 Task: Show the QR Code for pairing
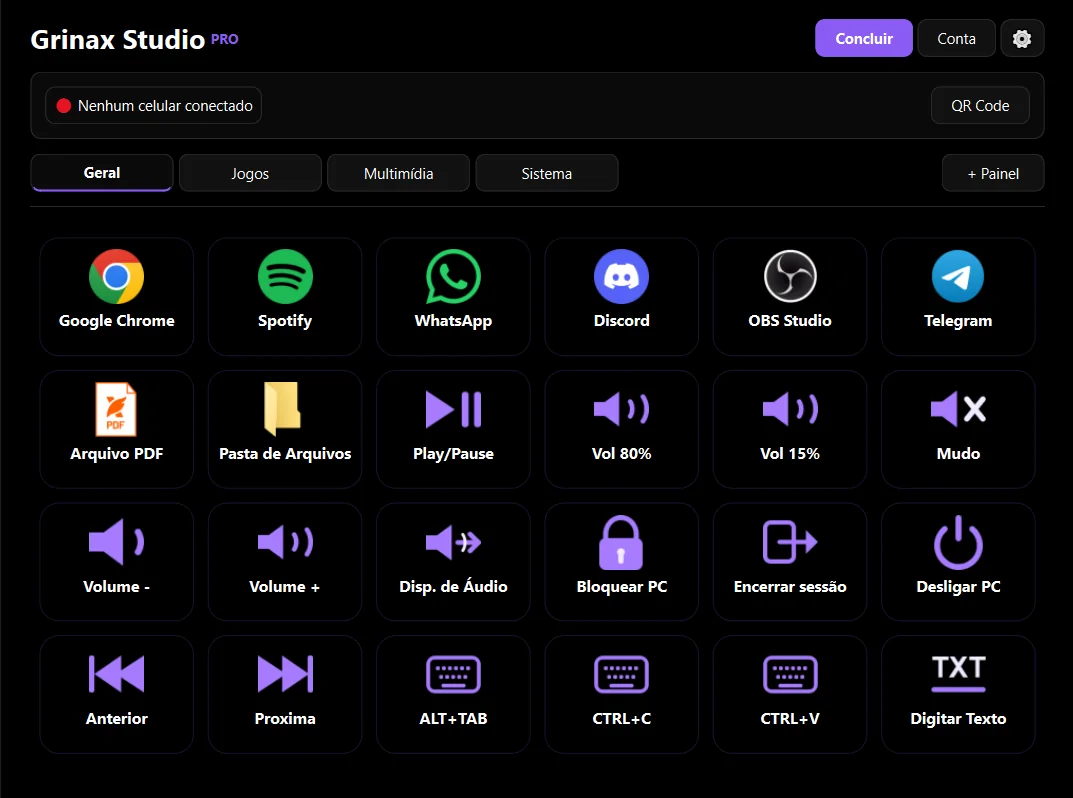(980, 105)
